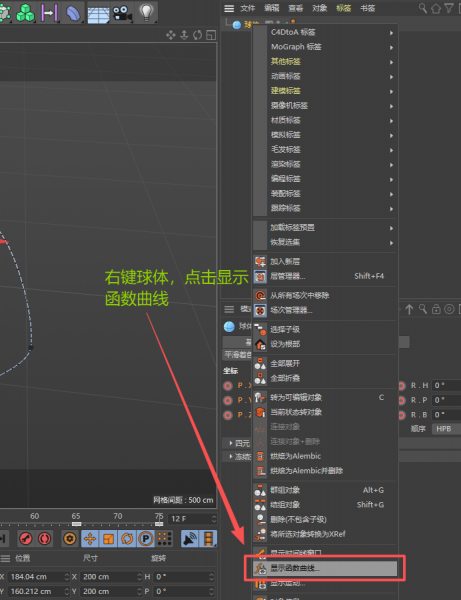Viewport: 461px width, 600px height.
Task: Choose 解组对象 in the context menu
Action: point(325,505)
